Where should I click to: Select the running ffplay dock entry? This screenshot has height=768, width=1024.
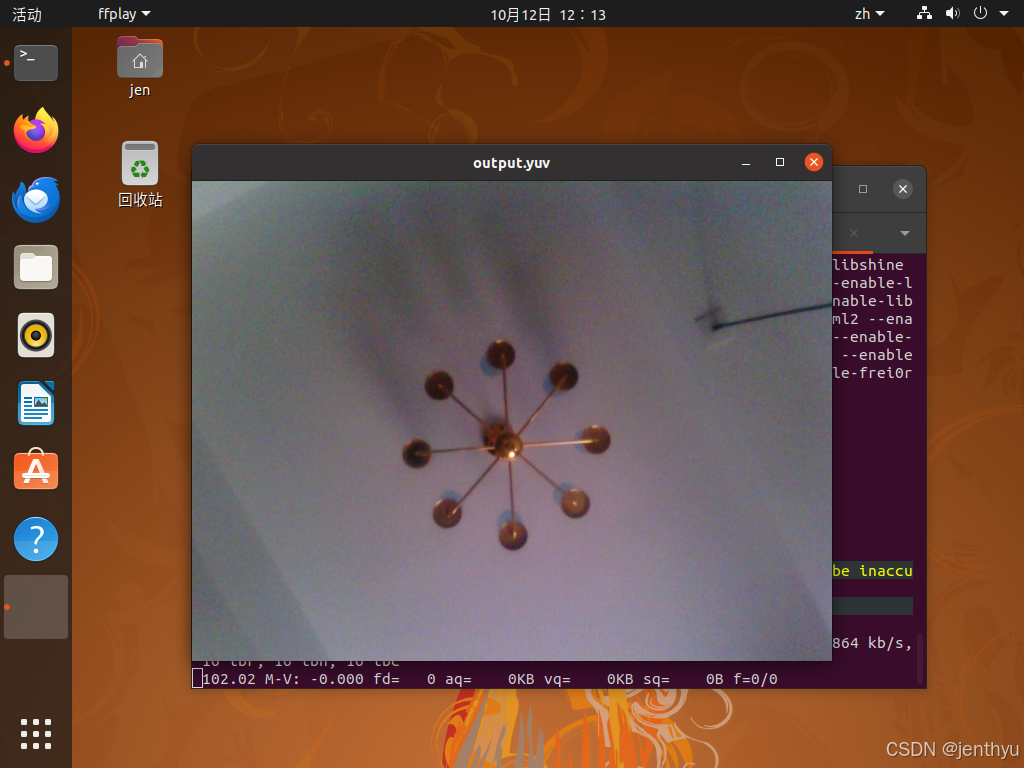coord(36,607)
